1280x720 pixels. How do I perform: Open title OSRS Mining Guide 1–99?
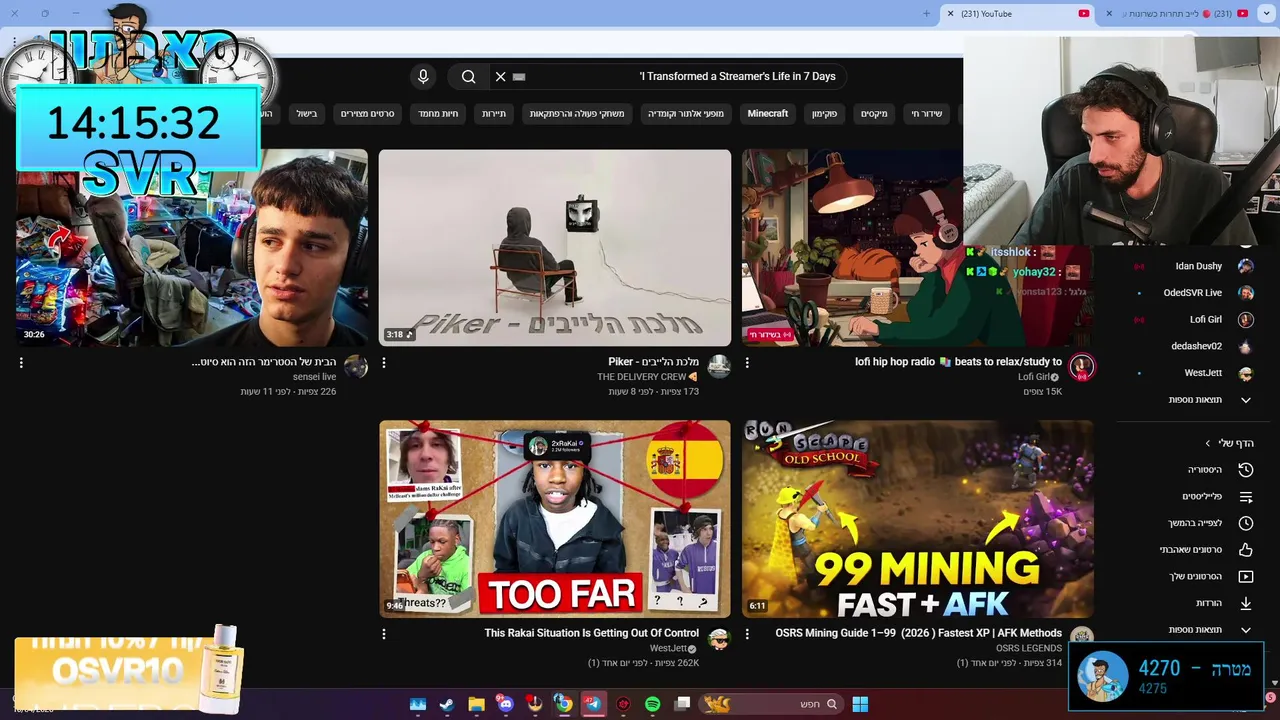(x=918, y=633)
